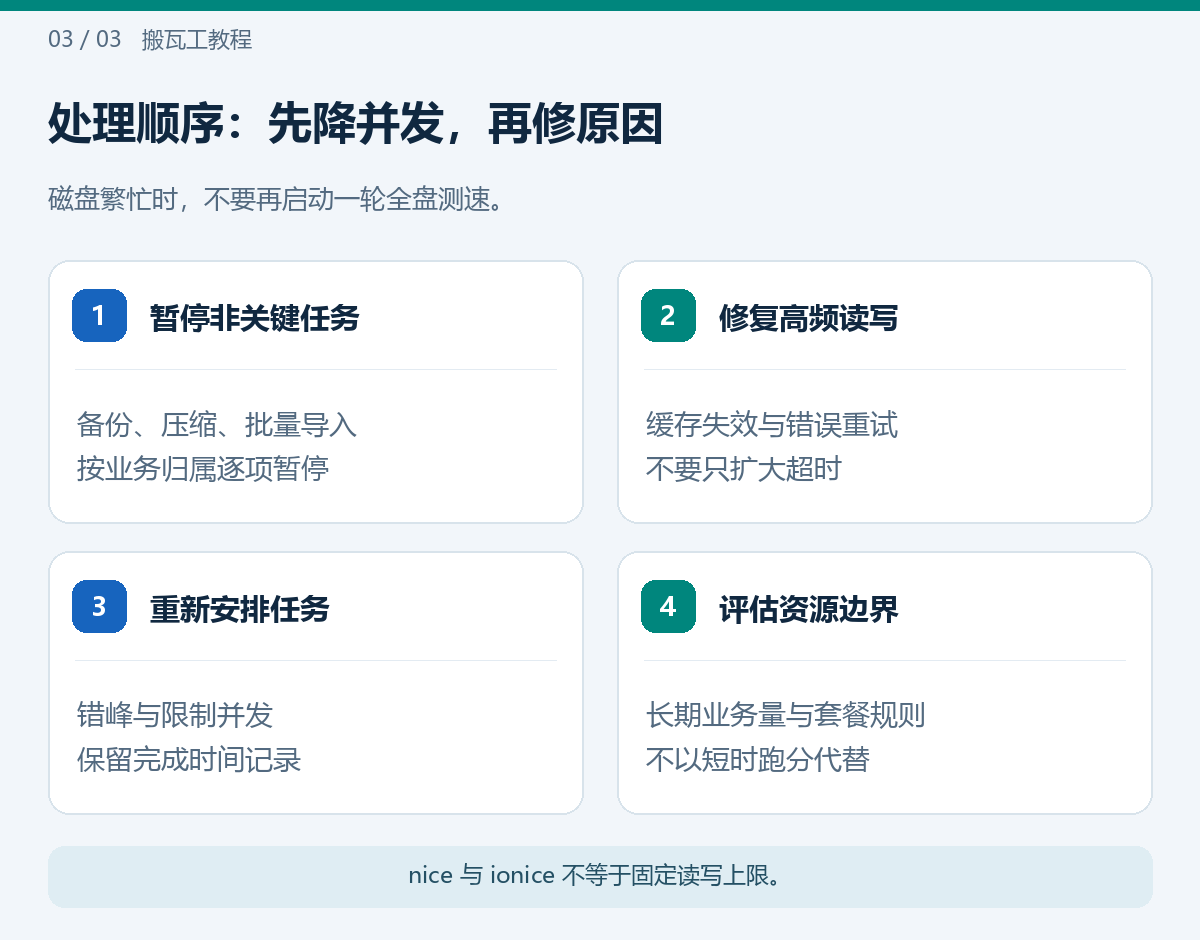Click the page counter 03 / 03
The width and height of the screenshot is (1200, 940).
[x=85, y=40]
